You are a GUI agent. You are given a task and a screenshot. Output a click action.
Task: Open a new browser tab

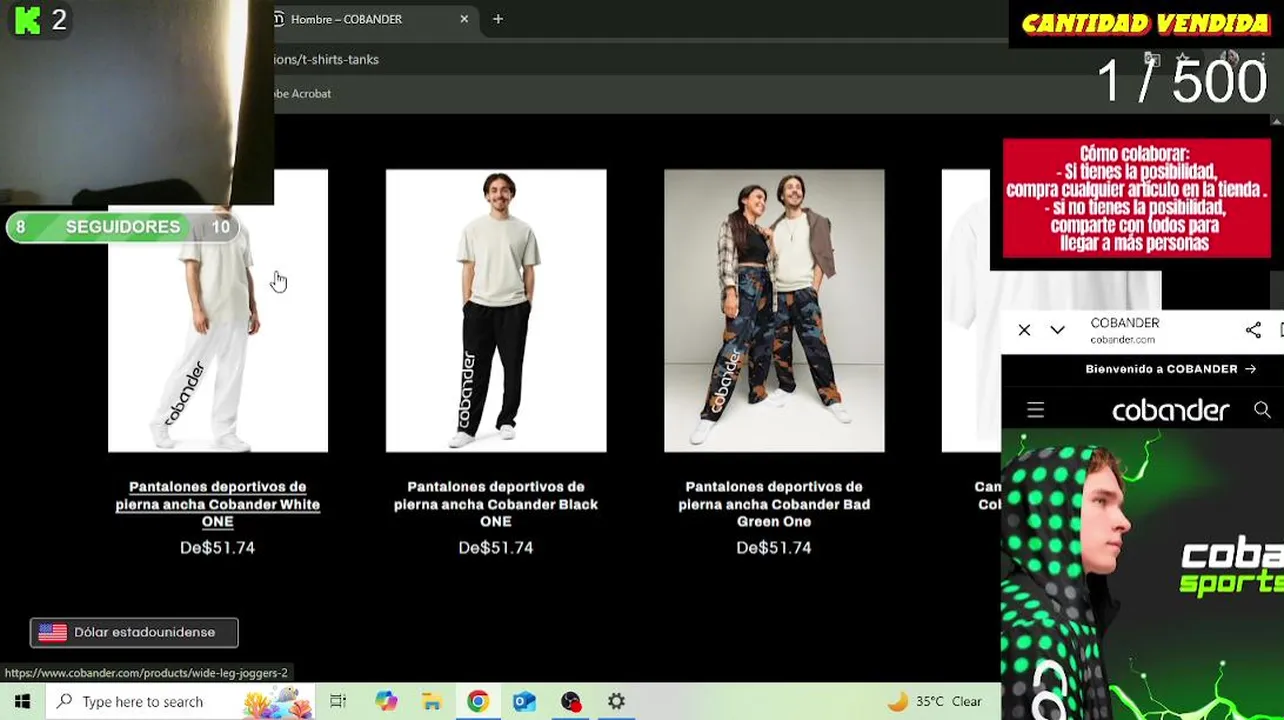click(x=498, y=19)
